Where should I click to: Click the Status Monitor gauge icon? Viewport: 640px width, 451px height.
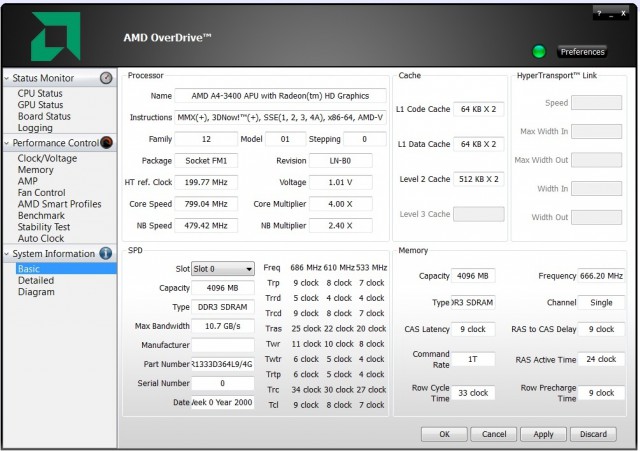click(106, 78)
